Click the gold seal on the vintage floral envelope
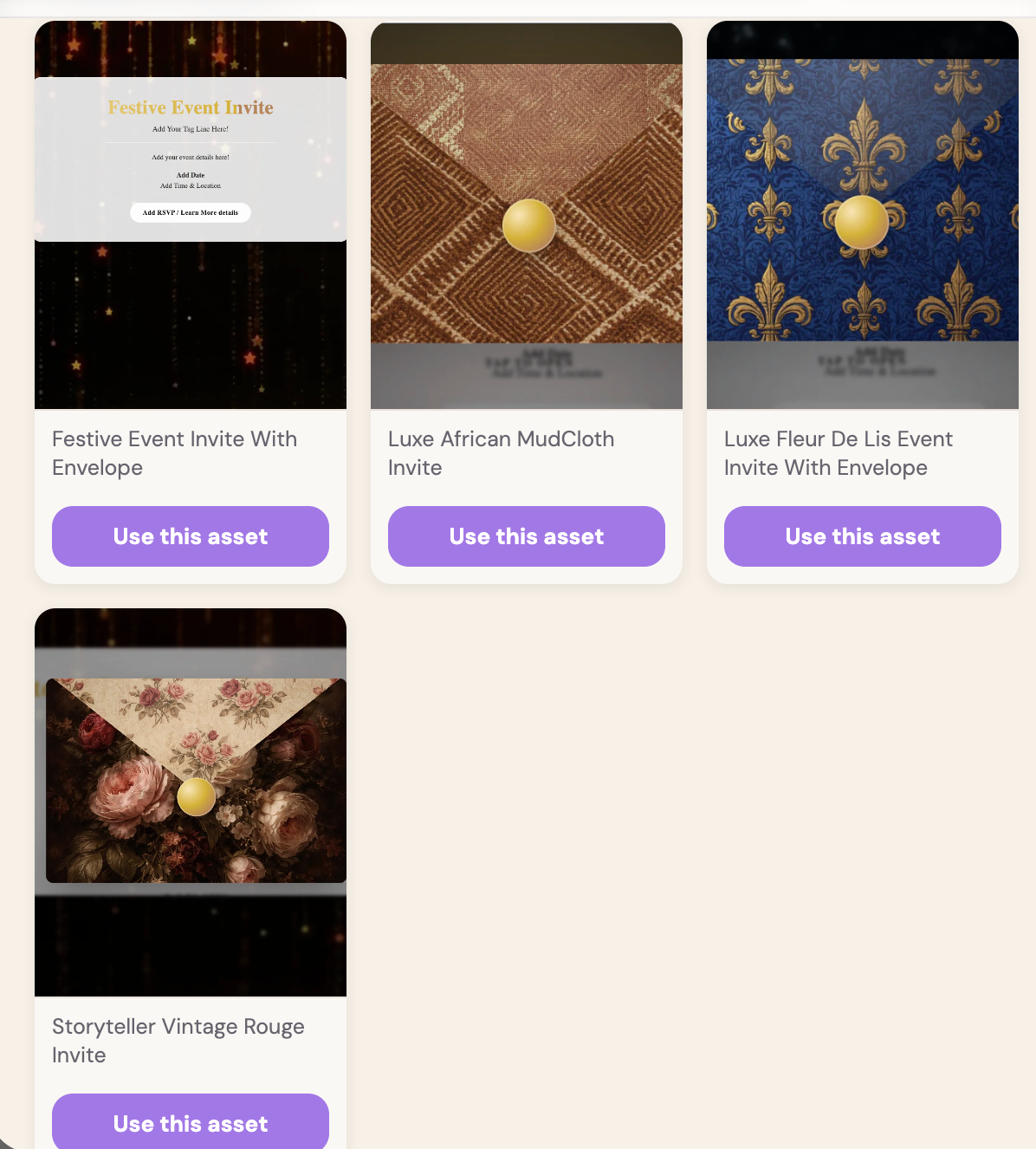Image resolution: width=1036 pixels, height=1149 pixels. [195, 797]
